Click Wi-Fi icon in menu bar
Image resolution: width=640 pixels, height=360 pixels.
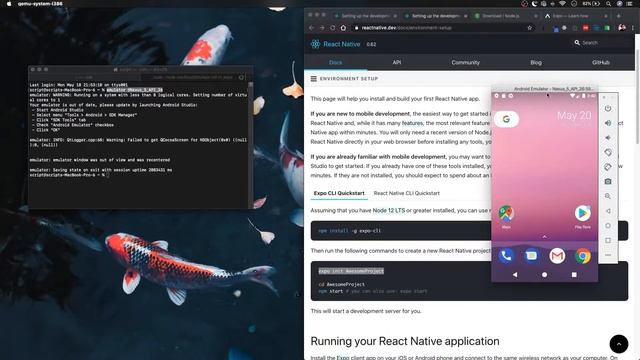562,4
